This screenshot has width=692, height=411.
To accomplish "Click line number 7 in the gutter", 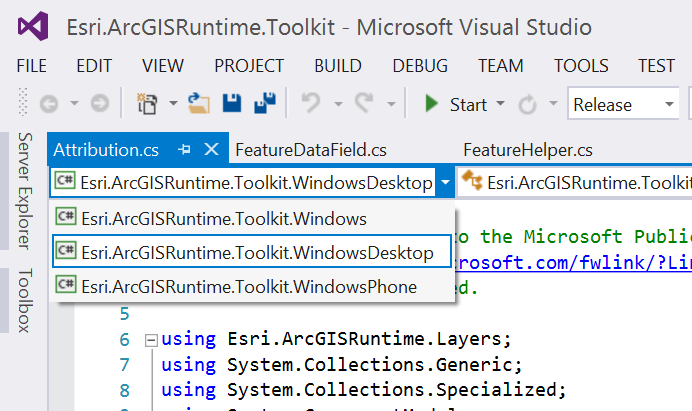I will [x=124, y=365].
